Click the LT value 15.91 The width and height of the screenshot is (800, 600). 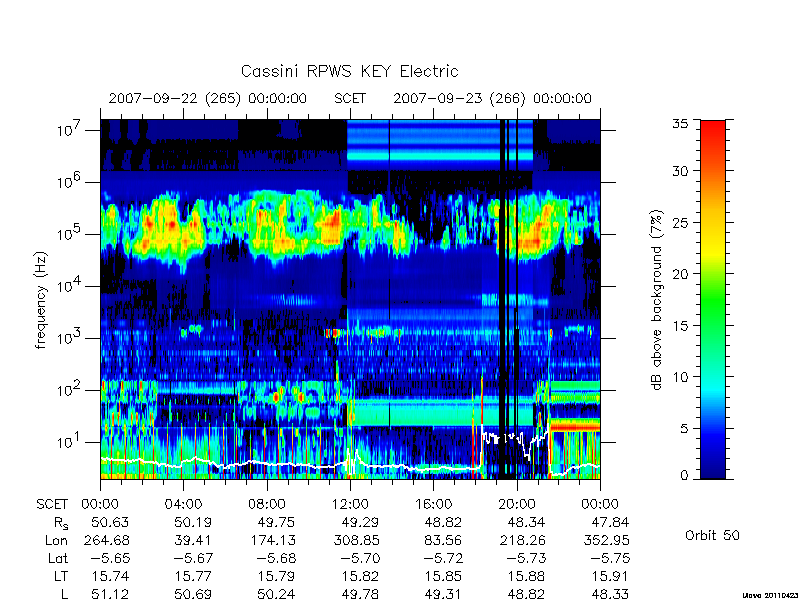609,577
